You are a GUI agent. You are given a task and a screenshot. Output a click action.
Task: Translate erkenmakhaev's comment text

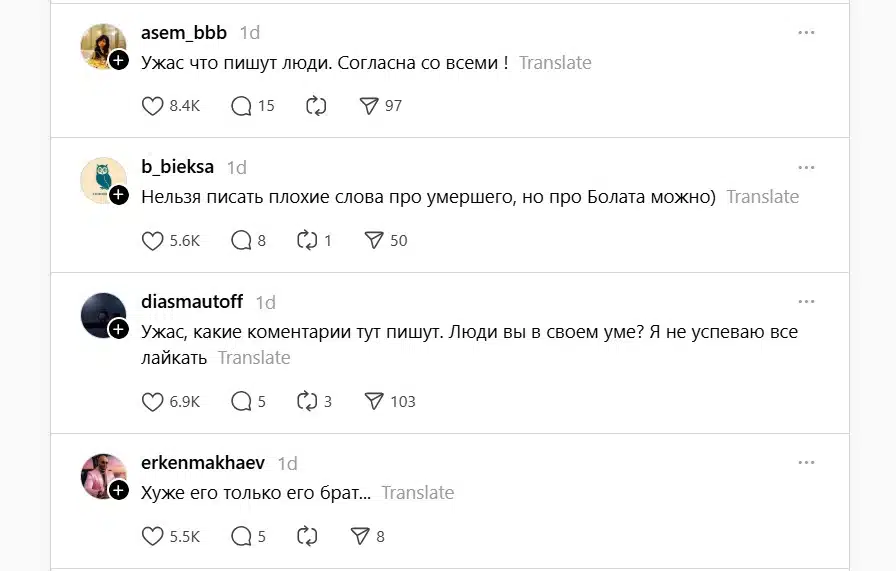(x=418, y=493)
